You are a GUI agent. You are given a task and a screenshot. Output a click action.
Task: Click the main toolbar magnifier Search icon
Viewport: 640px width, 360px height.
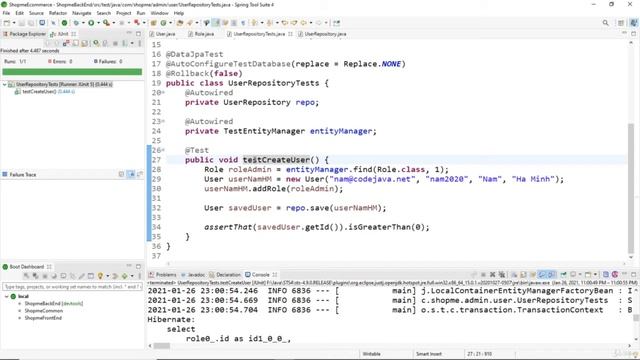coord(606,23)
